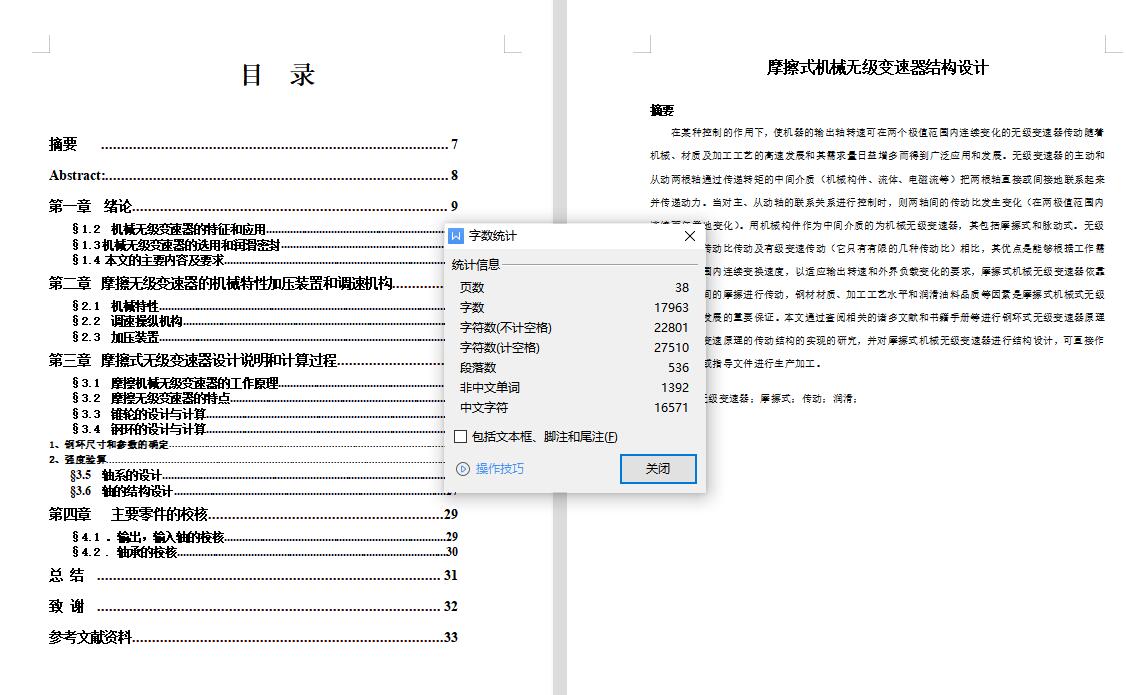
Task: Click the 摘要 entry in the table of contents
Action: click(64, 145)
